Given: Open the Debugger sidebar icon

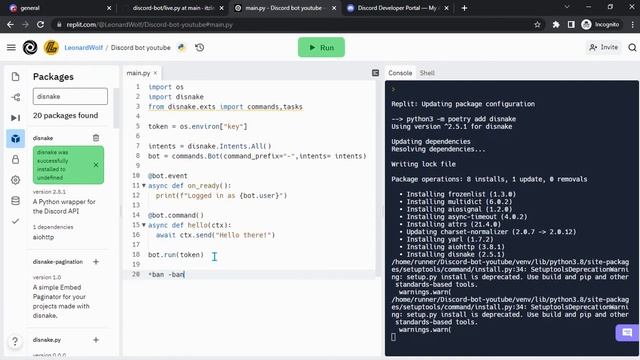Looking at the screenshot, I should [16, 118].
